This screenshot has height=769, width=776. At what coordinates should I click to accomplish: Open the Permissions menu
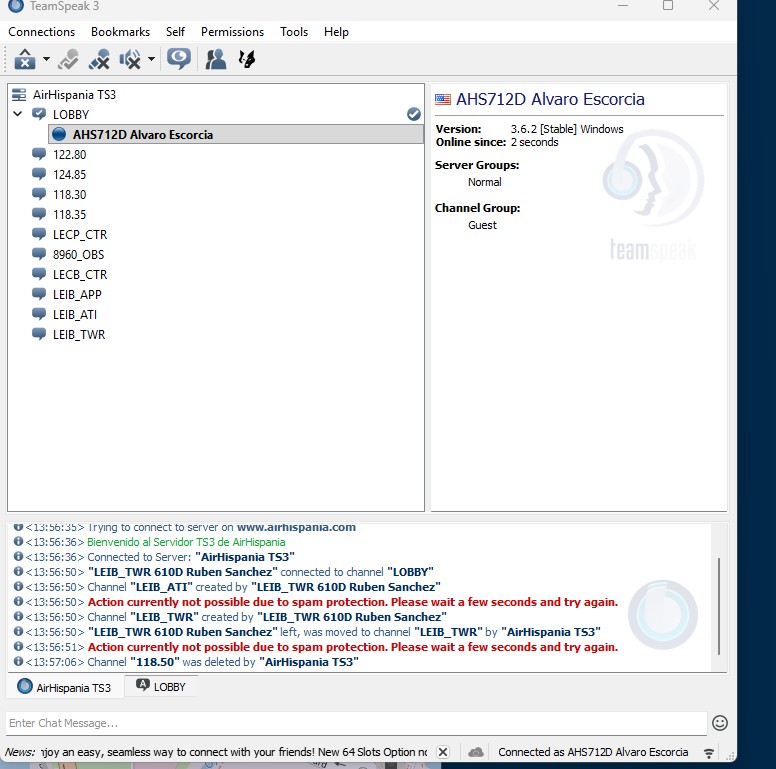point(232,32)
